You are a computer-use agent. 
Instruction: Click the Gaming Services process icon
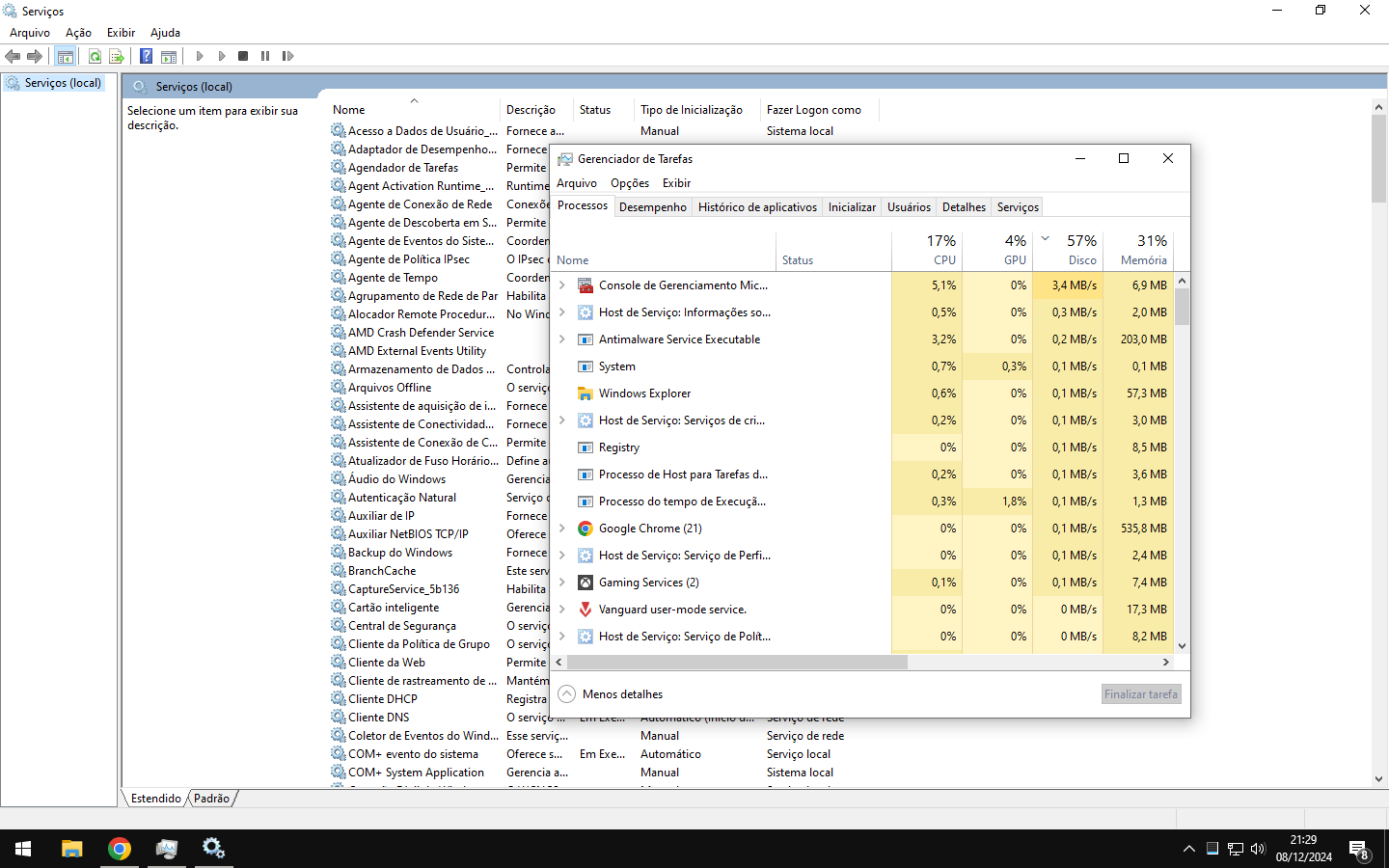[x=586, y=583]
